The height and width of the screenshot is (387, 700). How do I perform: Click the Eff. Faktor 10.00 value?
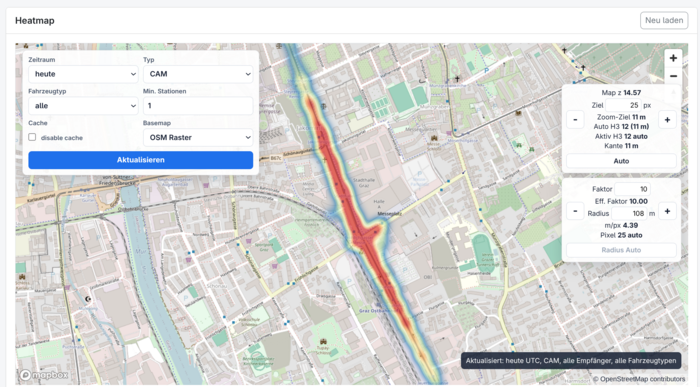click(621, 201)
